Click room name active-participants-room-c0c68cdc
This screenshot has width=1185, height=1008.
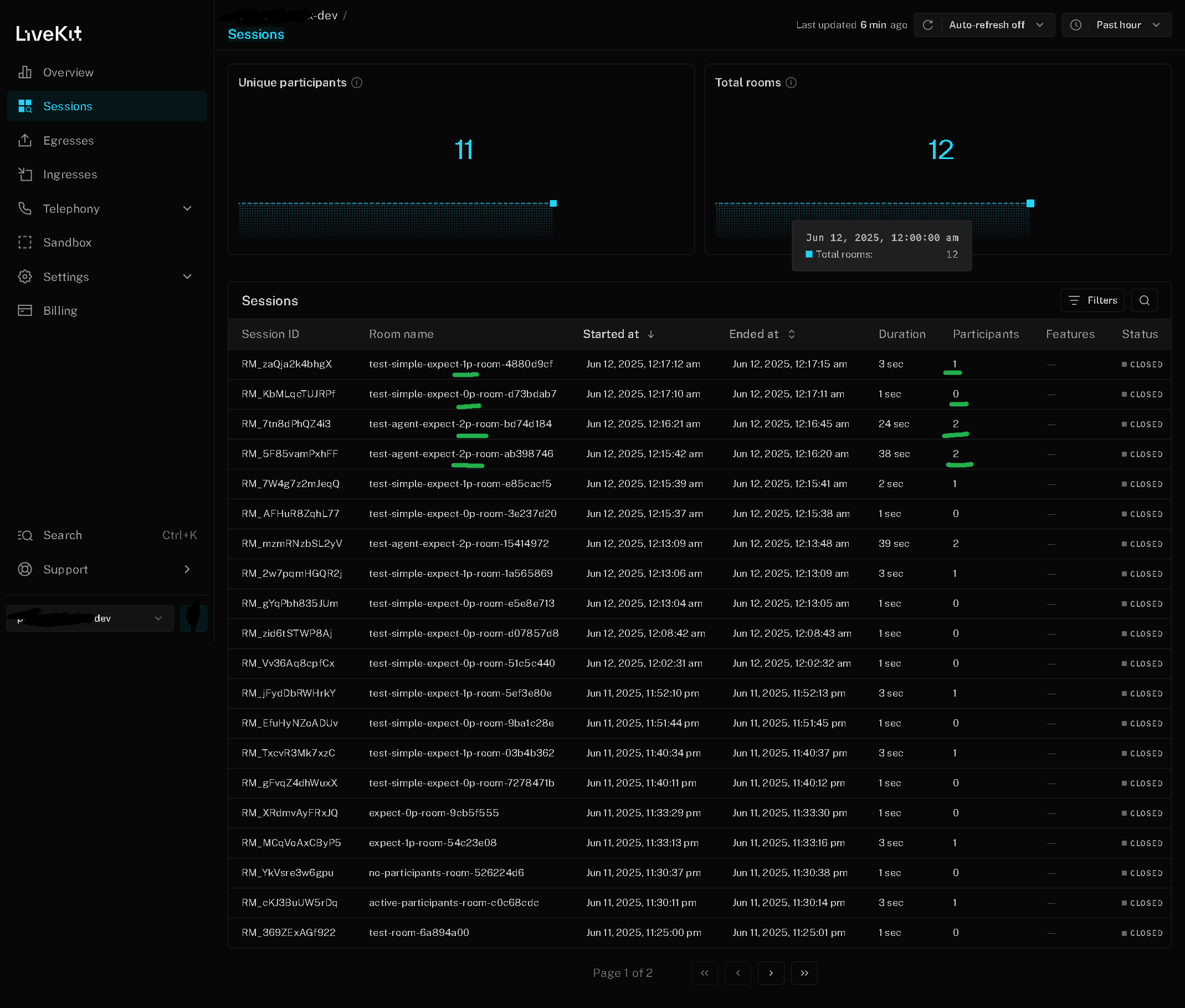click(454, 903)
